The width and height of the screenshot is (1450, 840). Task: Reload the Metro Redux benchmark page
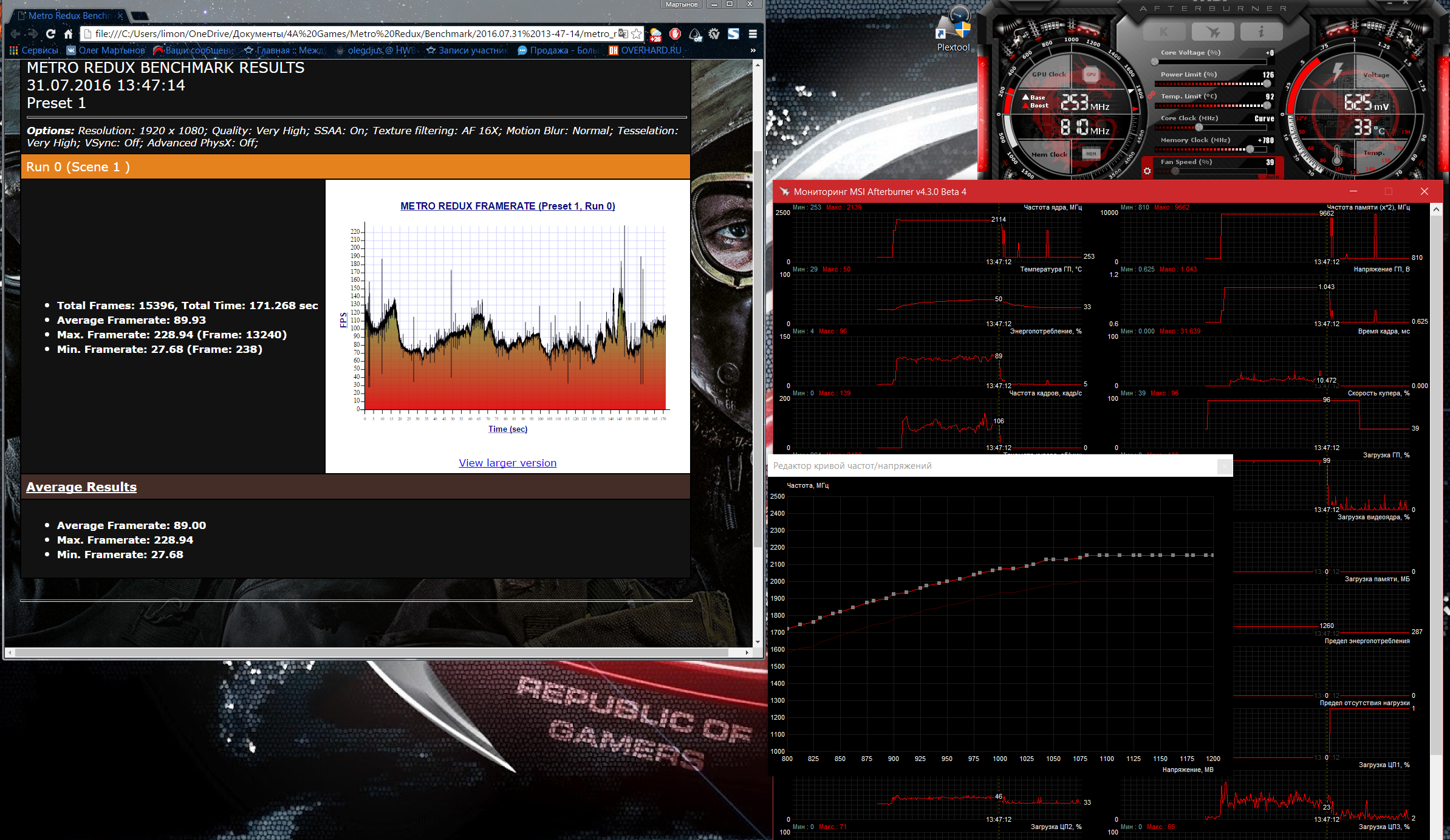[x=50, y=34]
